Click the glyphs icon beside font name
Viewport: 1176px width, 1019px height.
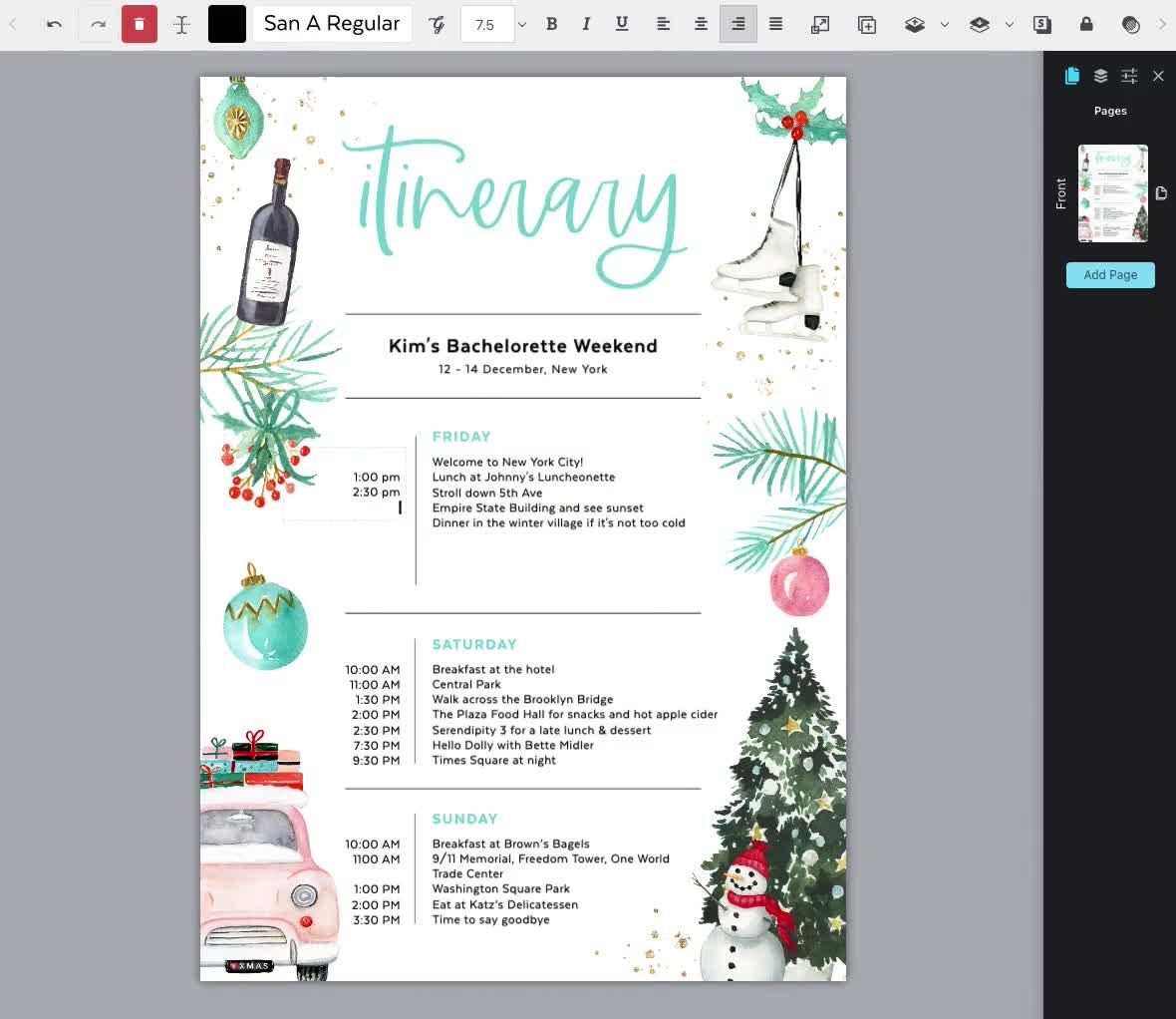437,24
